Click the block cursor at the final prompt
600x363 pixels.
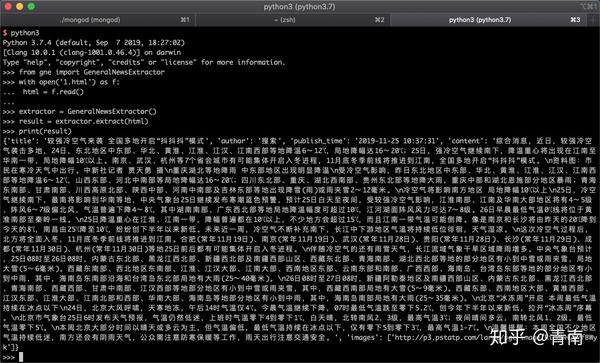21,357
